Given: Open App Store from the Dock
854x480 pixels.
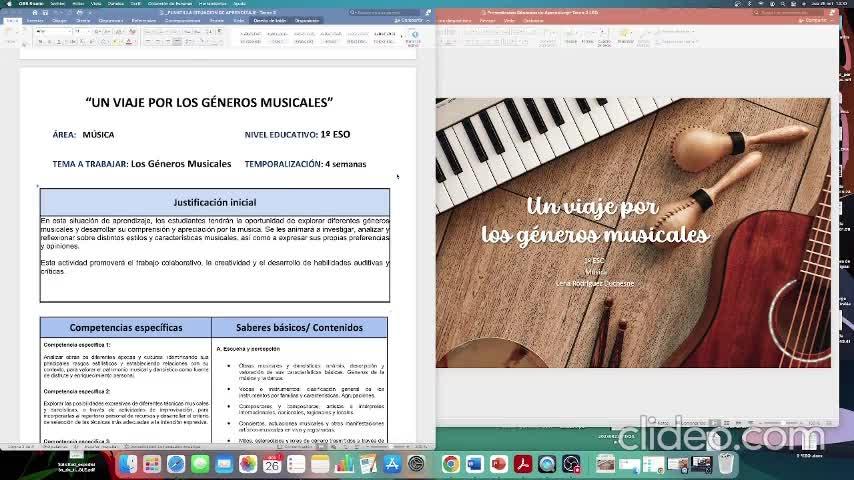Looking at the screenshot, I should tap(392, 464).
